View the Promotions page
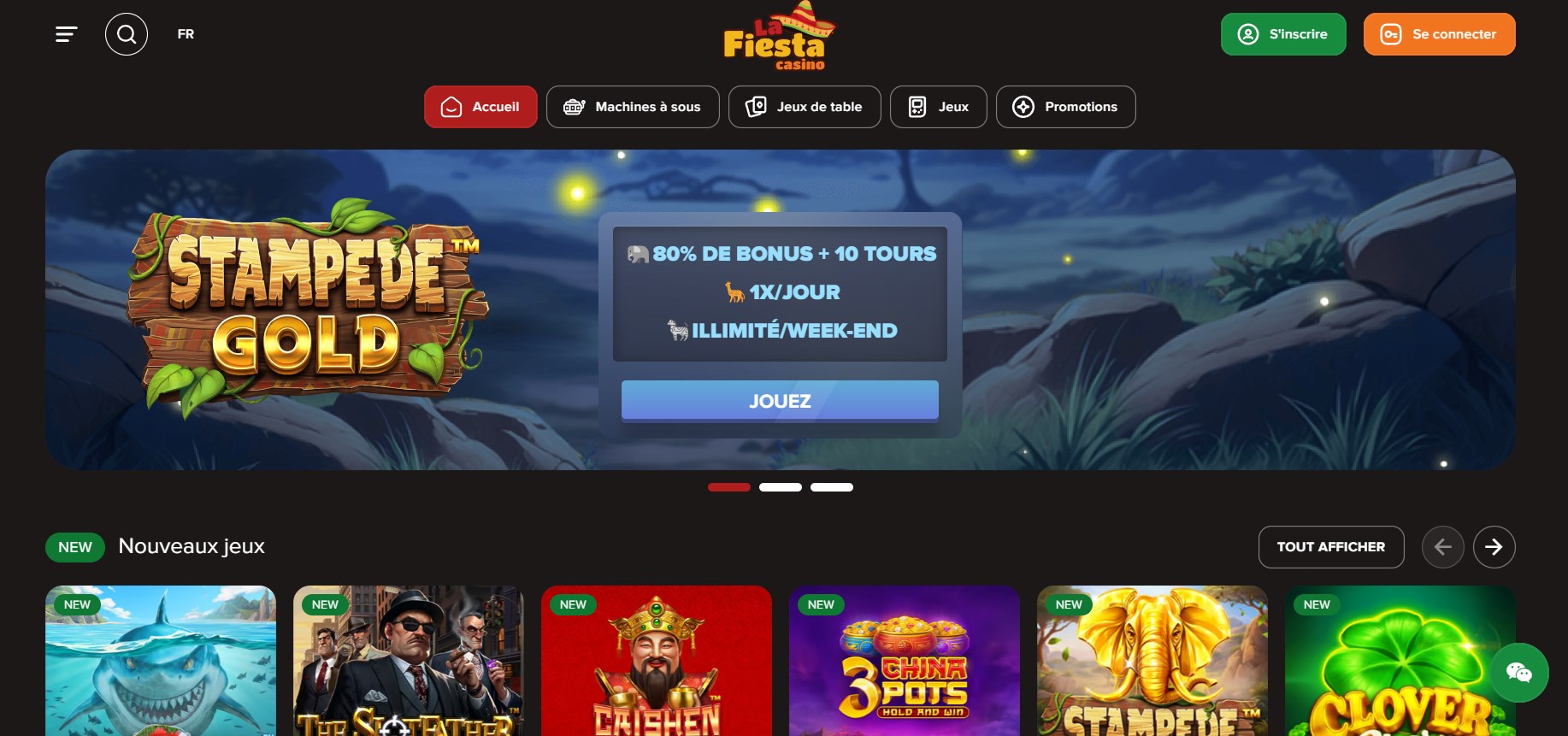Viewport: 1568px width, 736px height. [x=1065, y=107]
